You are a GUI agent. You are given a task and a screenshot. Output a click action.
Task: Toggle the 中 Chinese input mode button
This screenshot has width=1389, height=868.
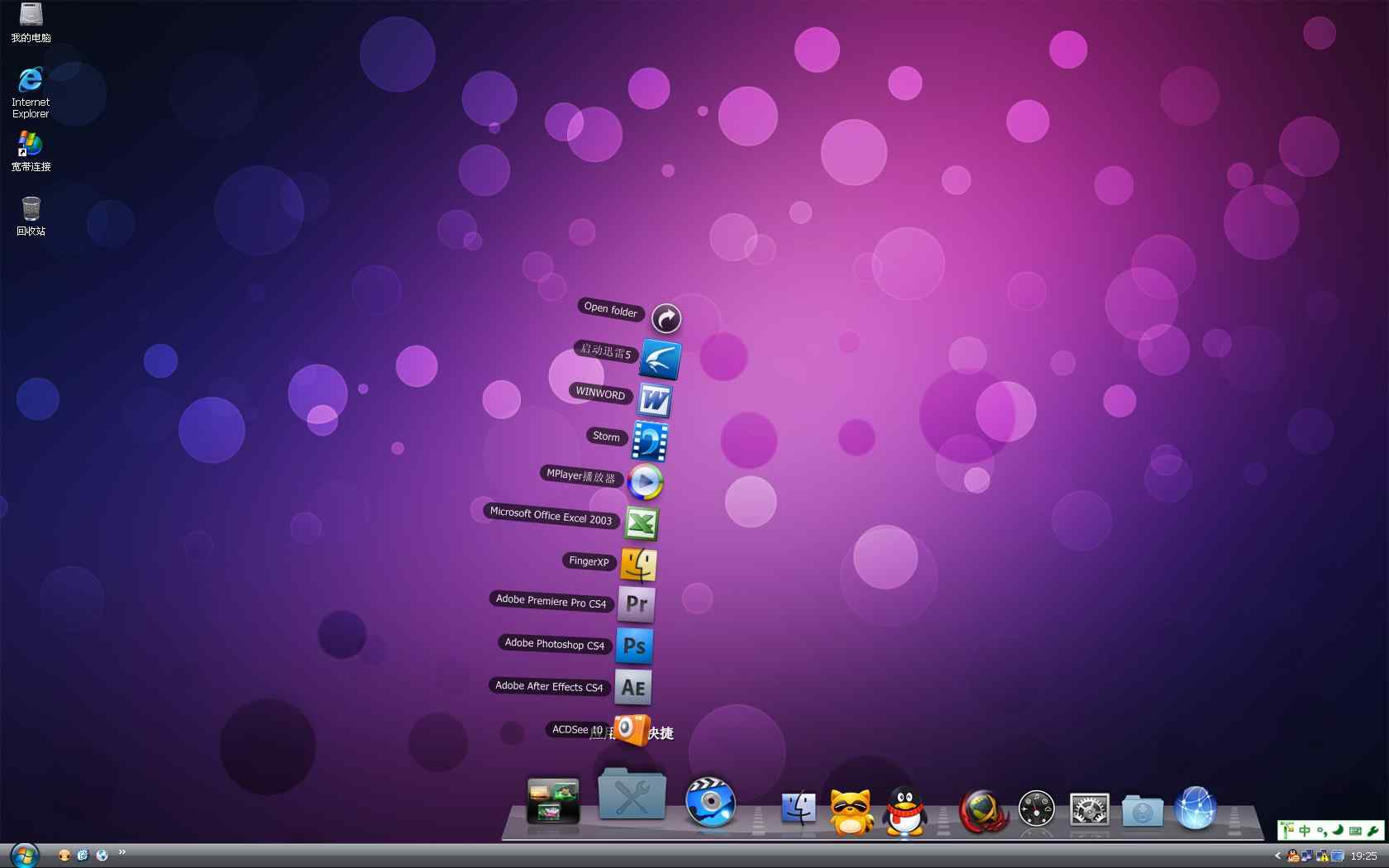pos(1305,831)
